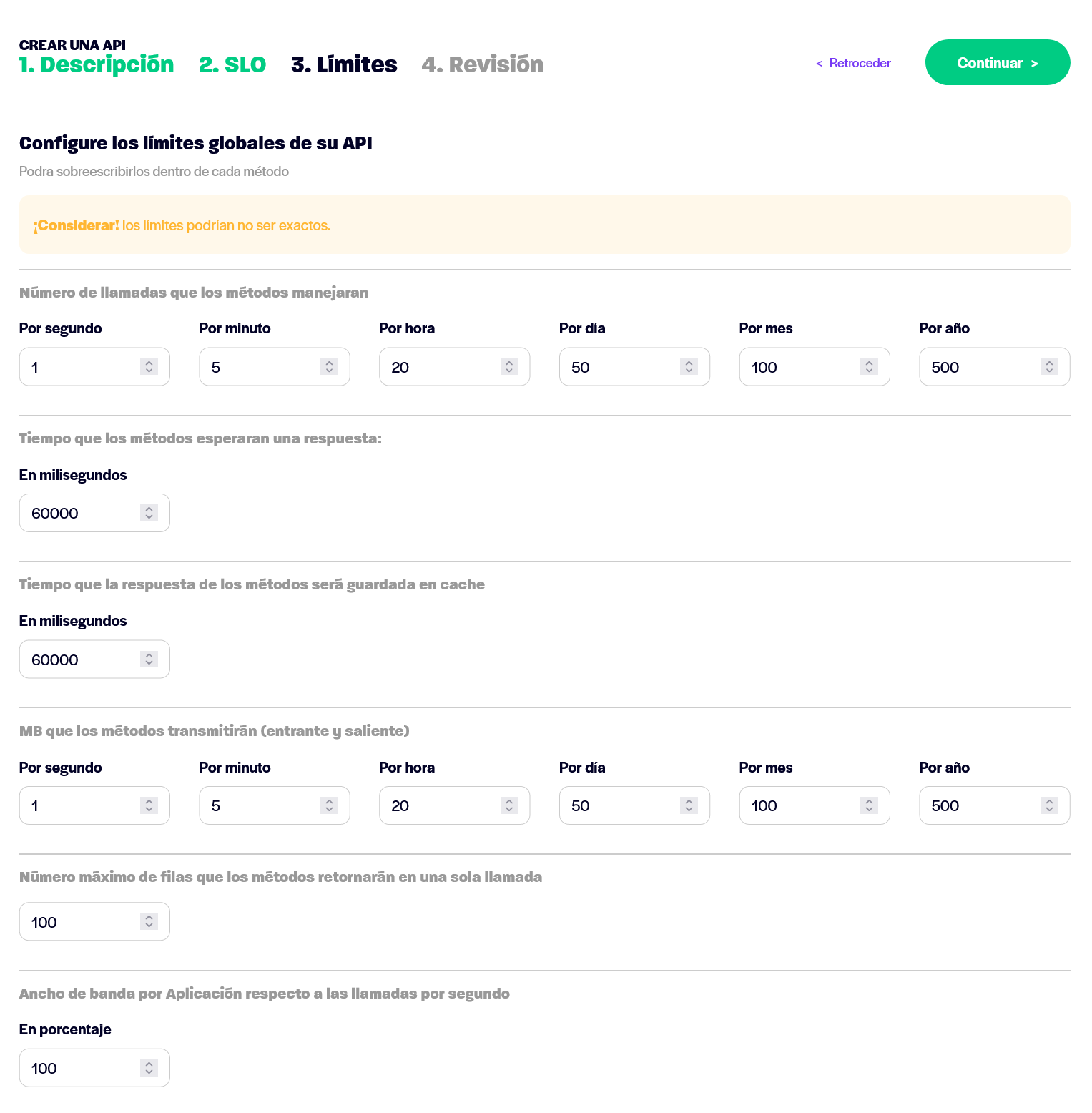Click the stepper arrows on calls Por segundo
This screenshot has height=1113, width=1092.
coord(149,367)
